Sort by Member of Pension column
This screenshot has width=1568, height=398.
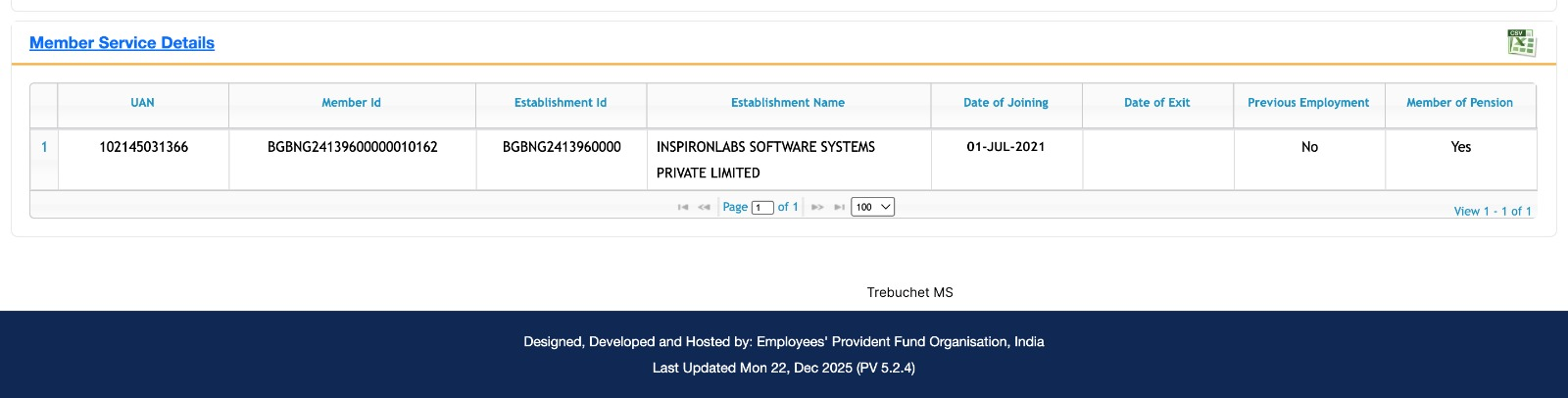point(1459,103)
